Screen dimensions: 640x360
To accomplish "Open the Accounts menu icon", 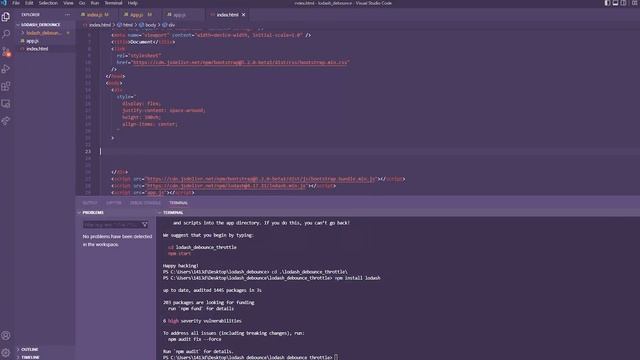I will pos(6,336).
